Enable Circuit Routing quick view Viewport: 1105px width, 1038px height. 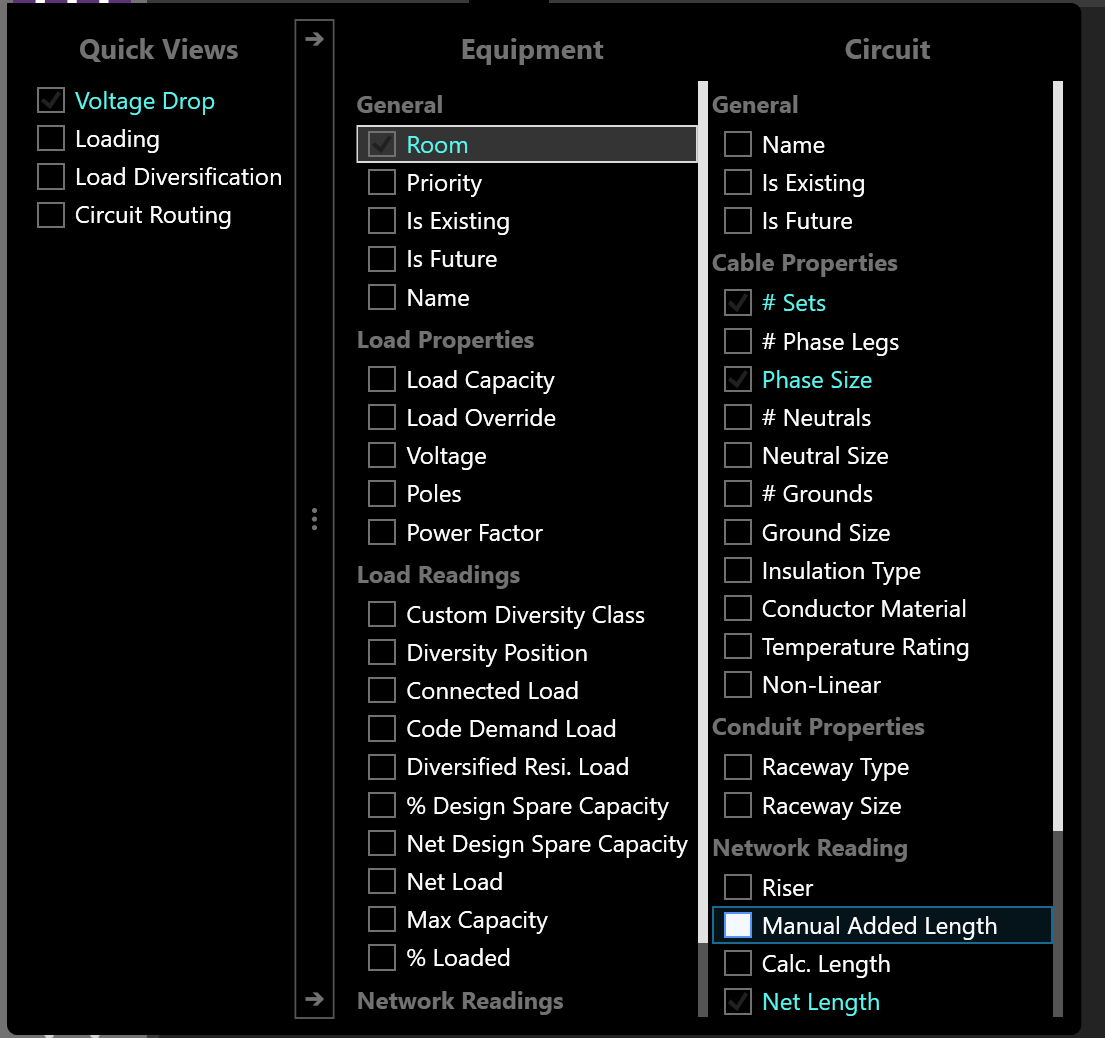coord(51,215)
